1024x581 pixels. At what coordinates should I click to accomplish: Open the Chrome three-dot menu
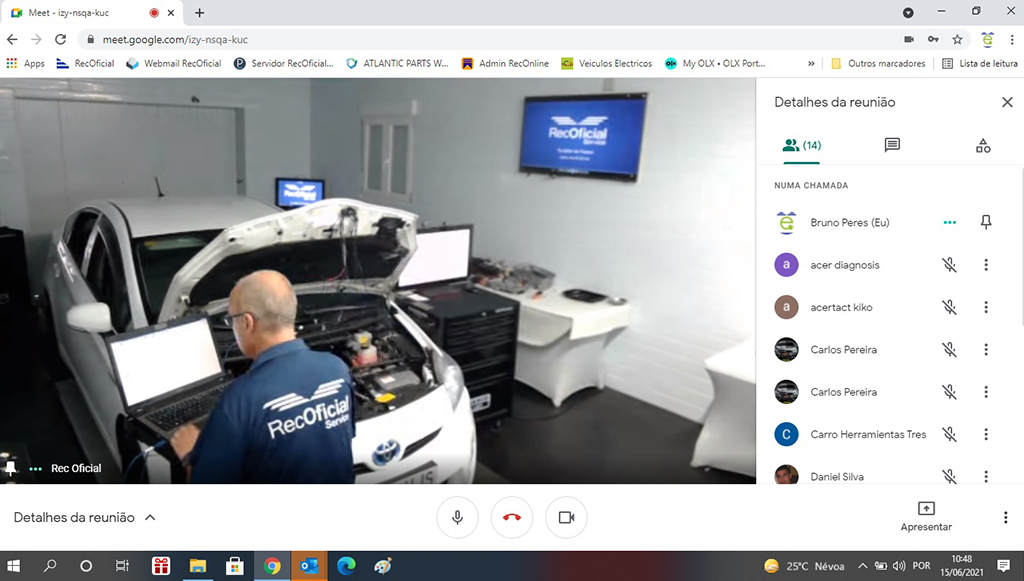(x=1011, y=39)
